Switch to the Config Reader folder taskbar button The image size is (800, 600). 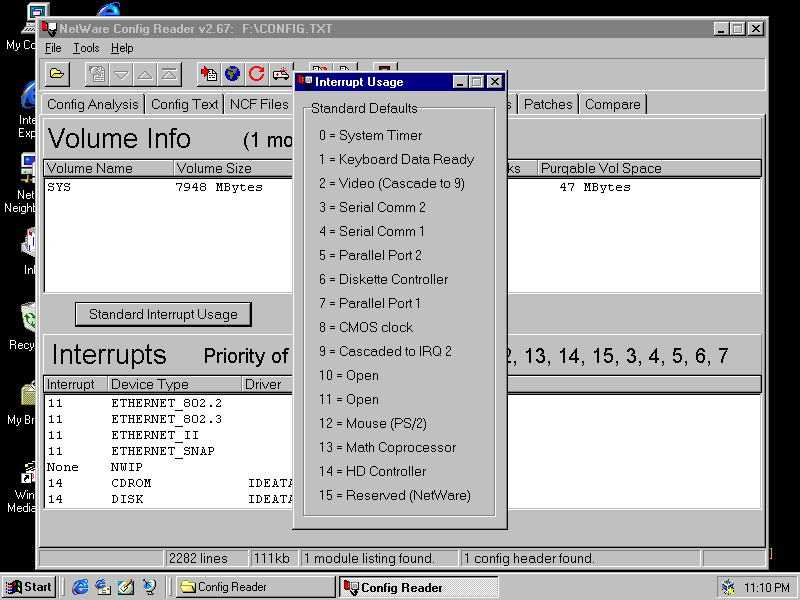[x=255, y=587]
